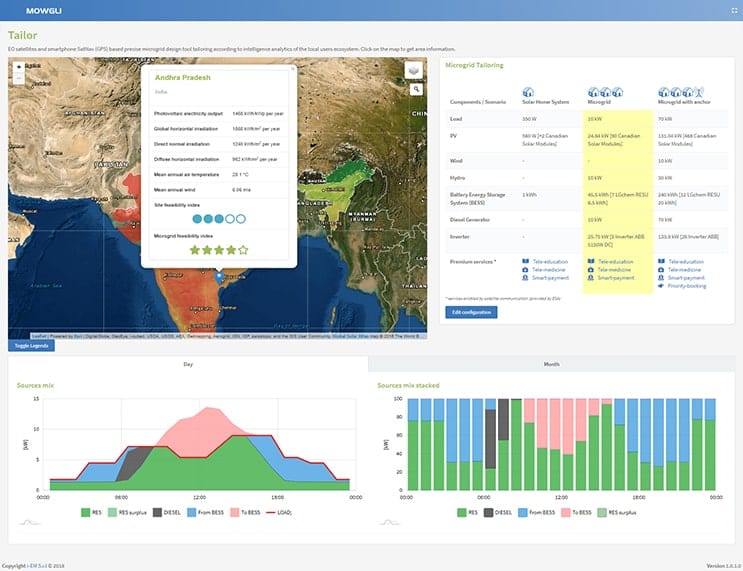Screen dimensions: 743x571
Task: Click small curve icon under Sources mix chart
Action: coord(29,522)
